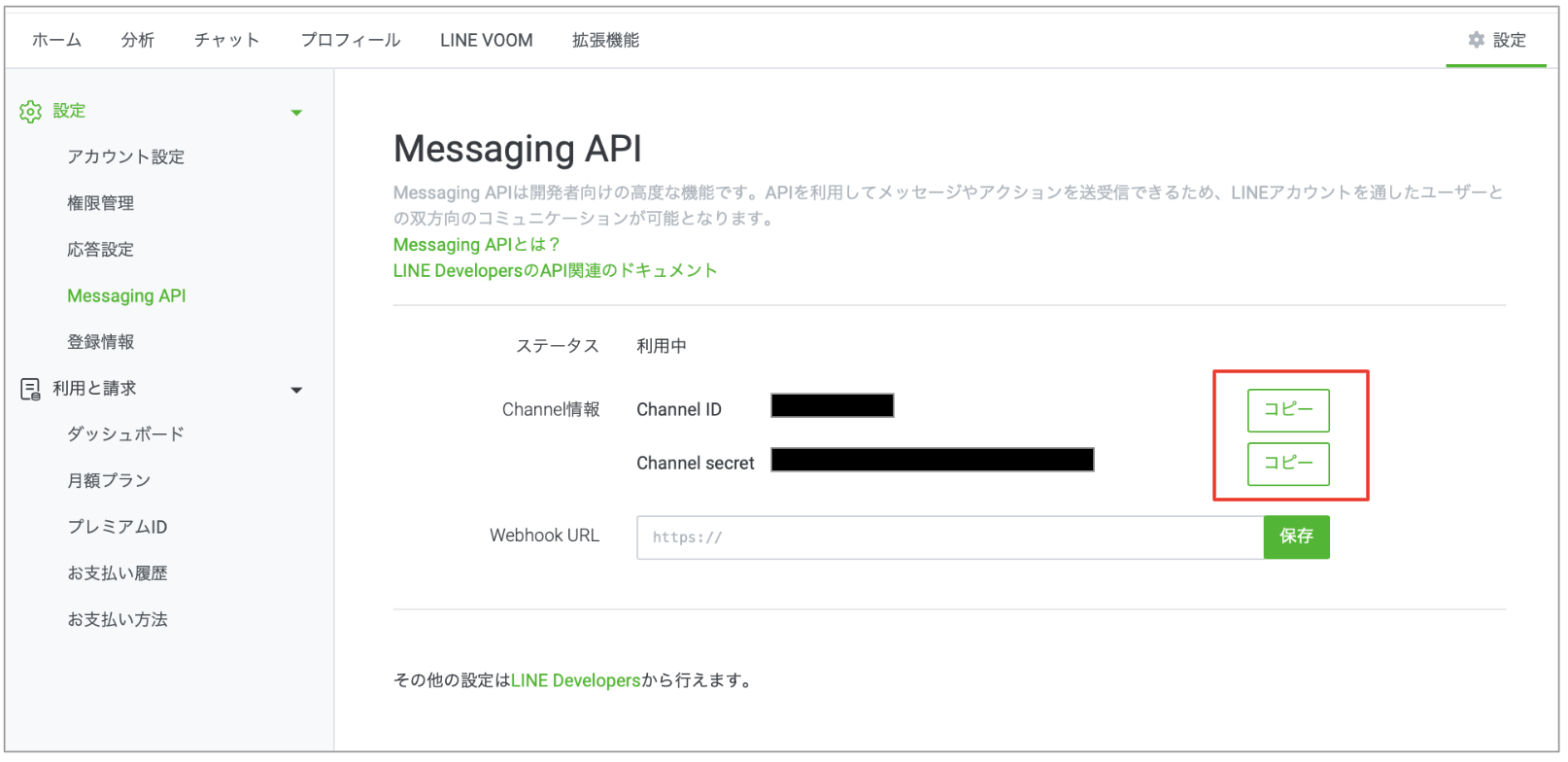The image size is (1568, 762).
Task: Click the Channel情報 label
Action: 551,410
